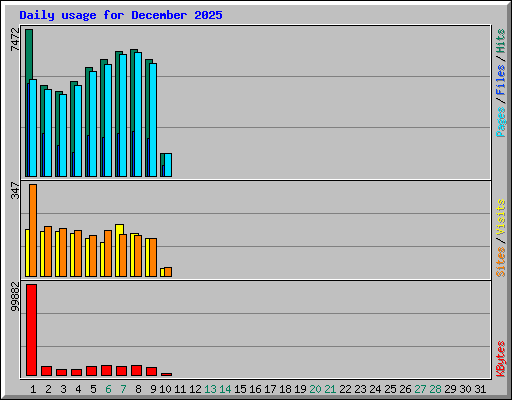Click day 24 on the x-axis
This screenshot has height=400, width=512.
[x=375, y=389]
